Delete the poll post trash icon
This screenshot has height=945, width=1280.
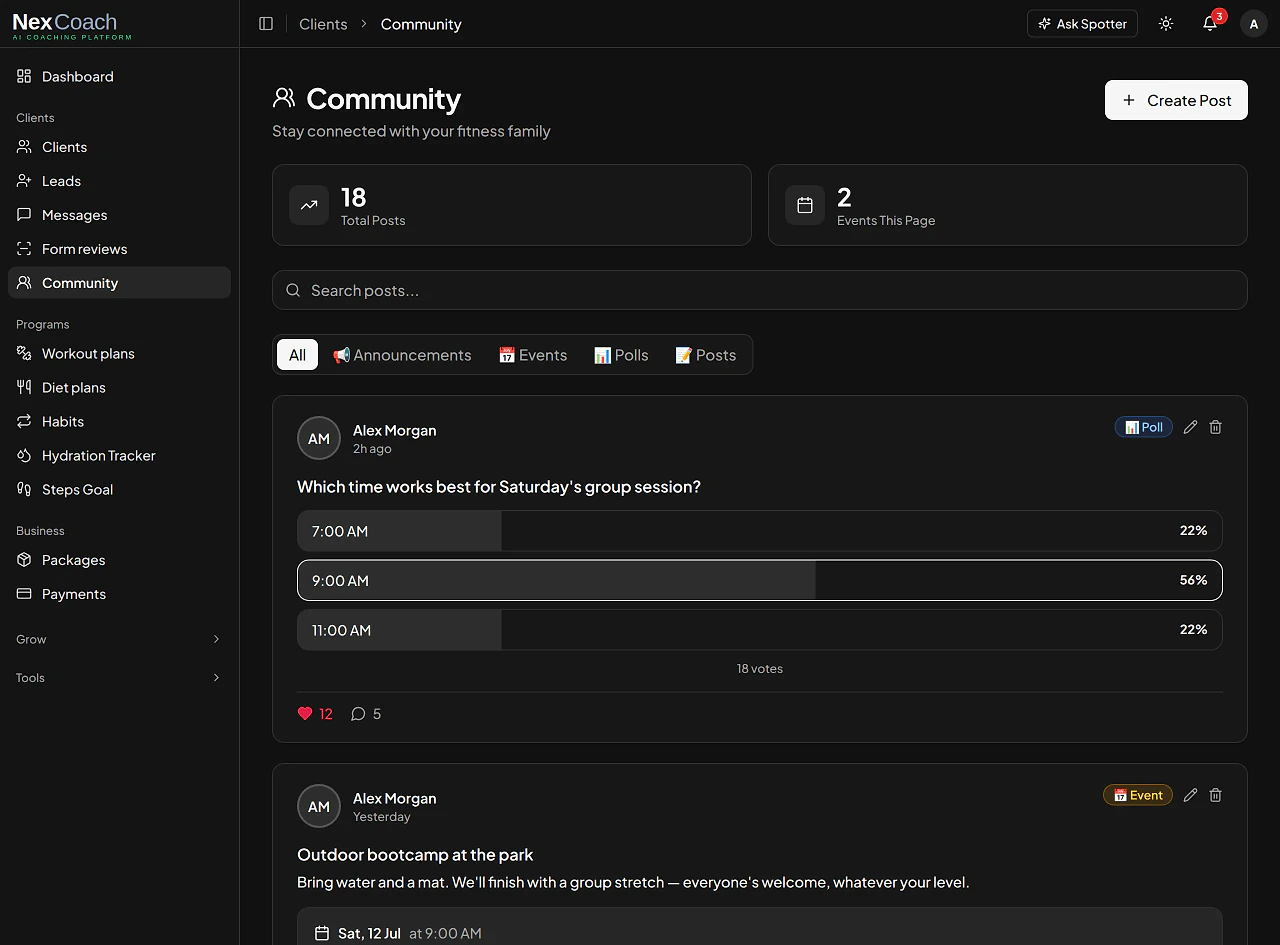(1216, 427)
